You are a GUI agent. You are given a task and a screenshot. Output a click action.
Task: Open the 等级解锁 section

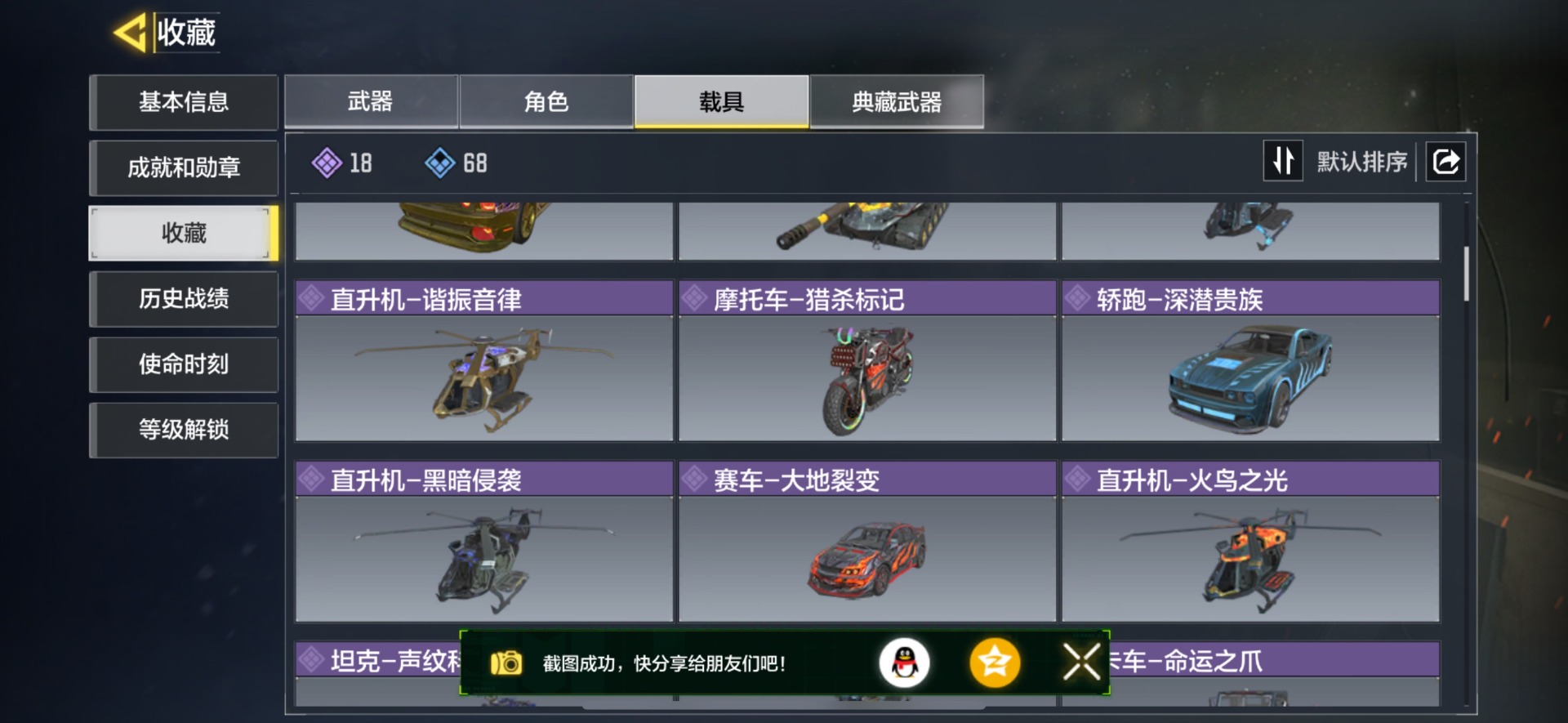coord(184,429)
